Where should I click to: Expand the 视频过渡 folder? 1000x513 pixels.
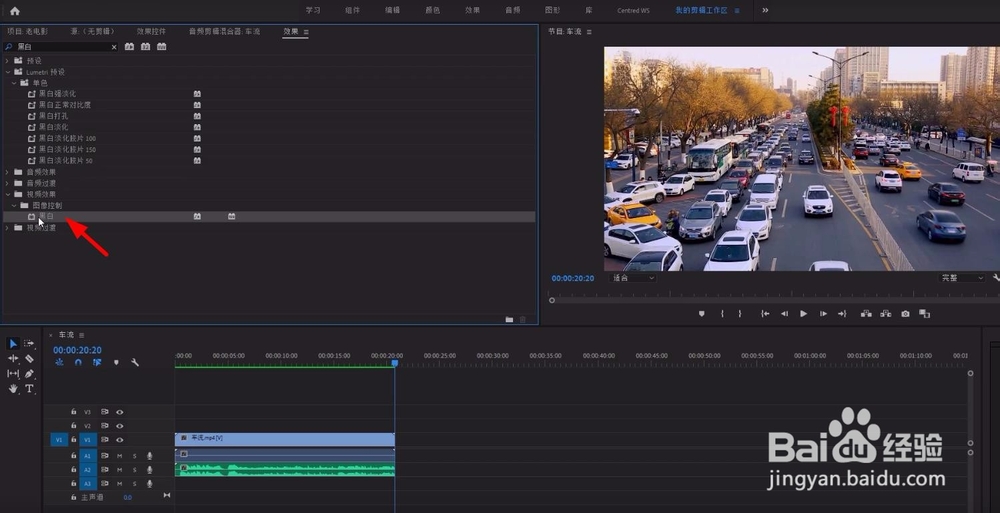pos(8,228)
